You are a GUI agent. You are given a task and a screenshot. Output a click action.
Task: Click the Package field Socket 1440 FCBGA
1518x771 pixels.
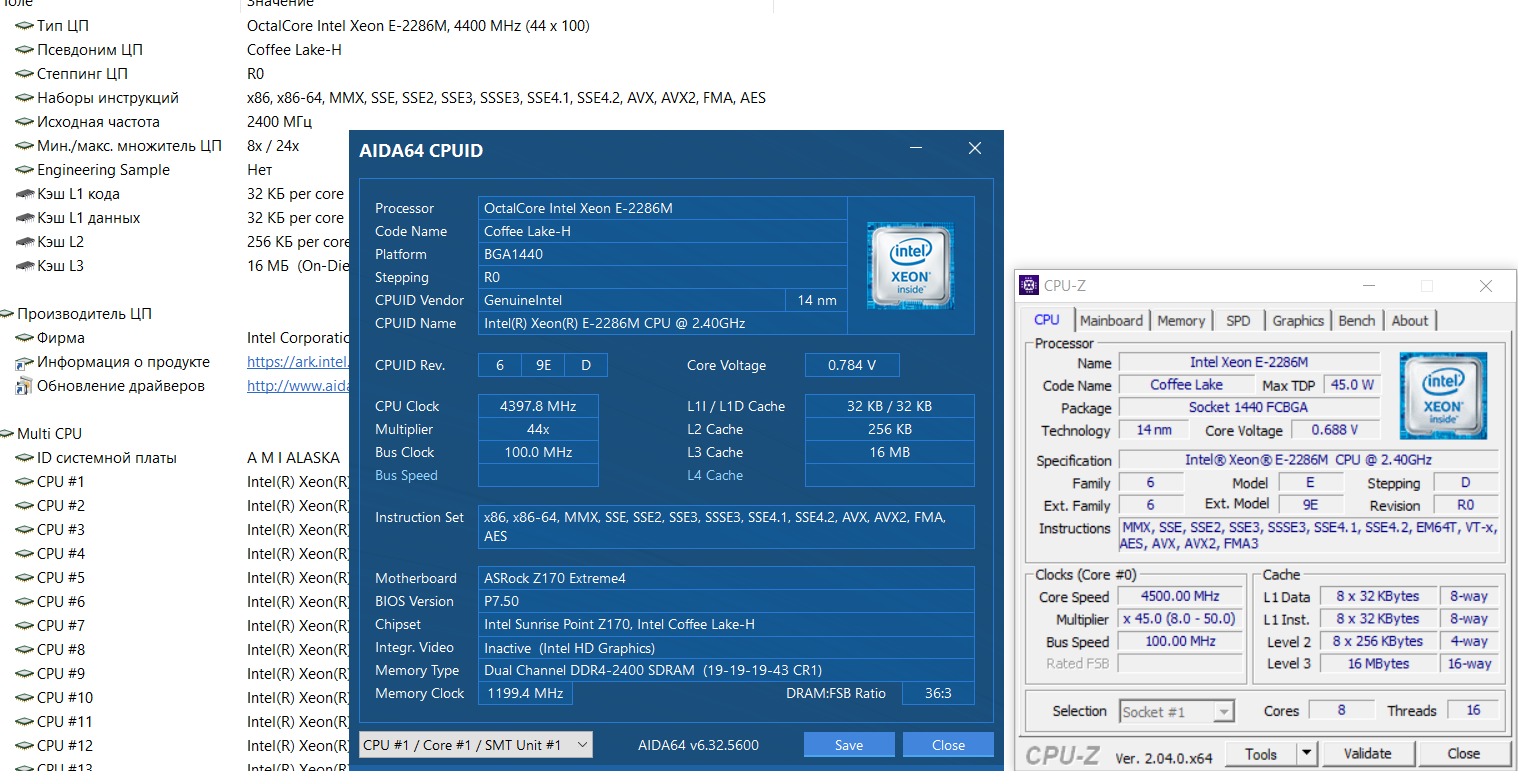click(x=1248, y=408)
